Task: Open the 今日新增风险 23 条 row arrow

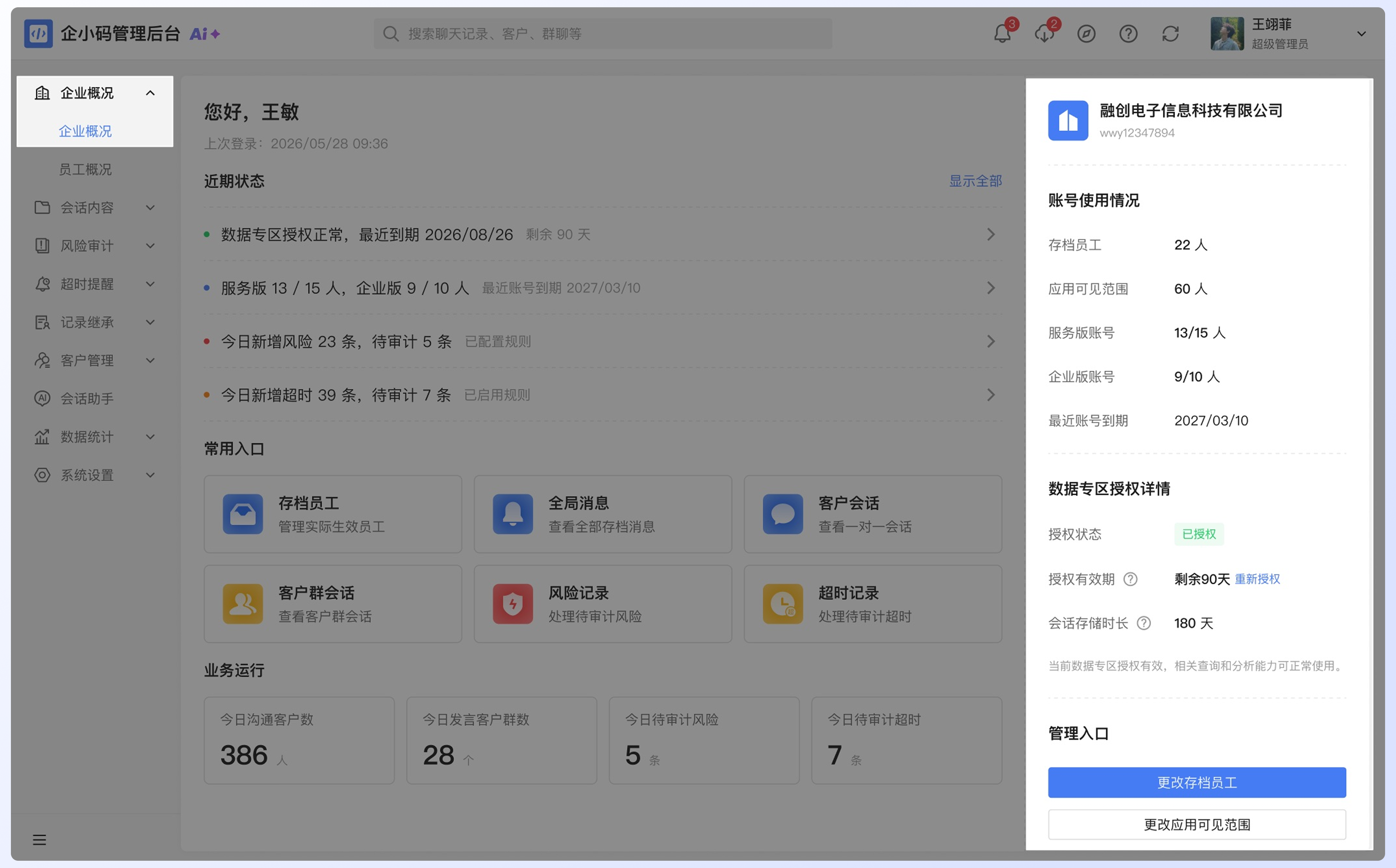Action: [x=991, y=341]
